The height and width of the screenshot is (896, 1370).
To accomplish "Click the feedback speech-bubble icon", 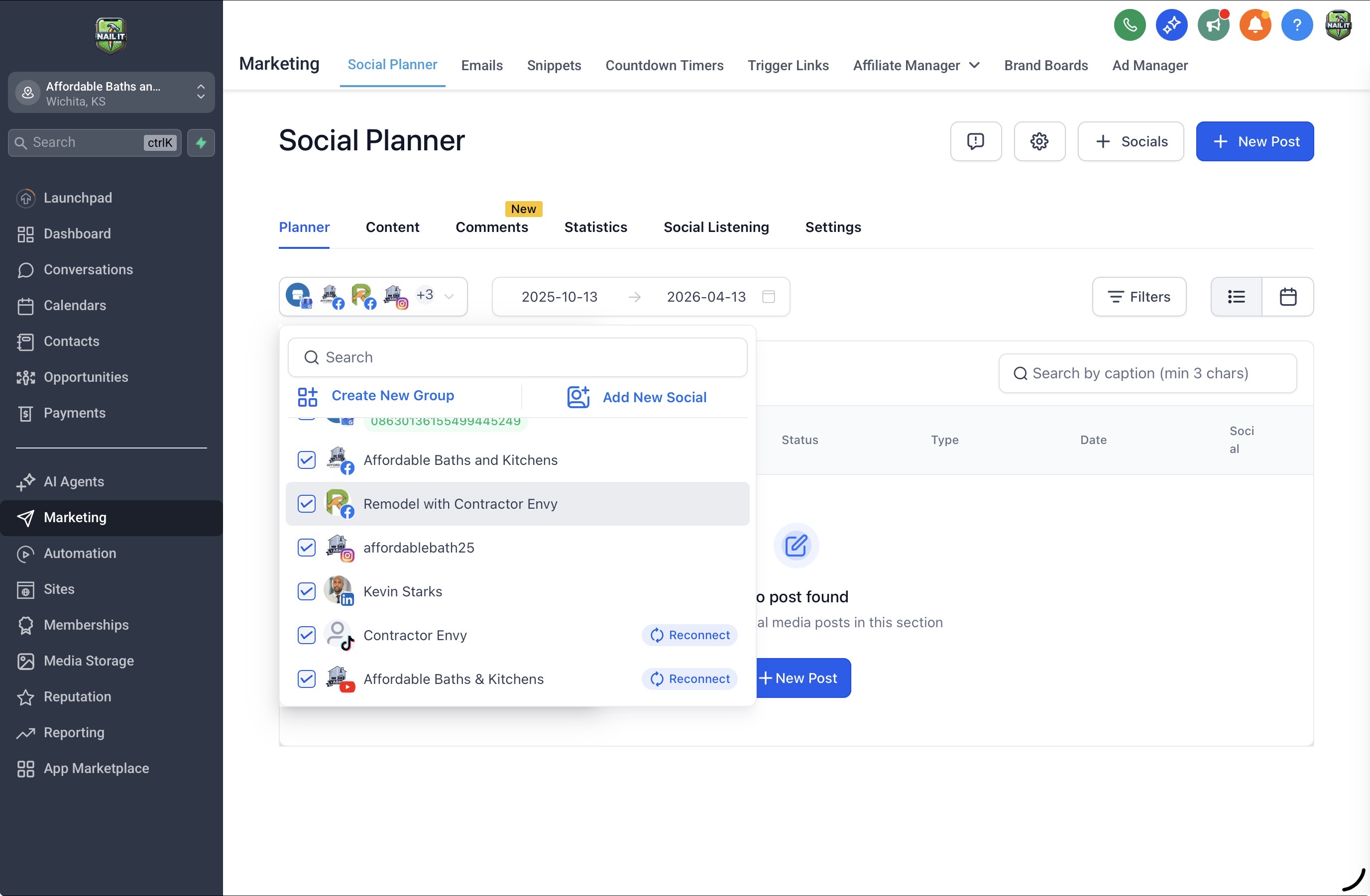I will (x=976, y=141).
